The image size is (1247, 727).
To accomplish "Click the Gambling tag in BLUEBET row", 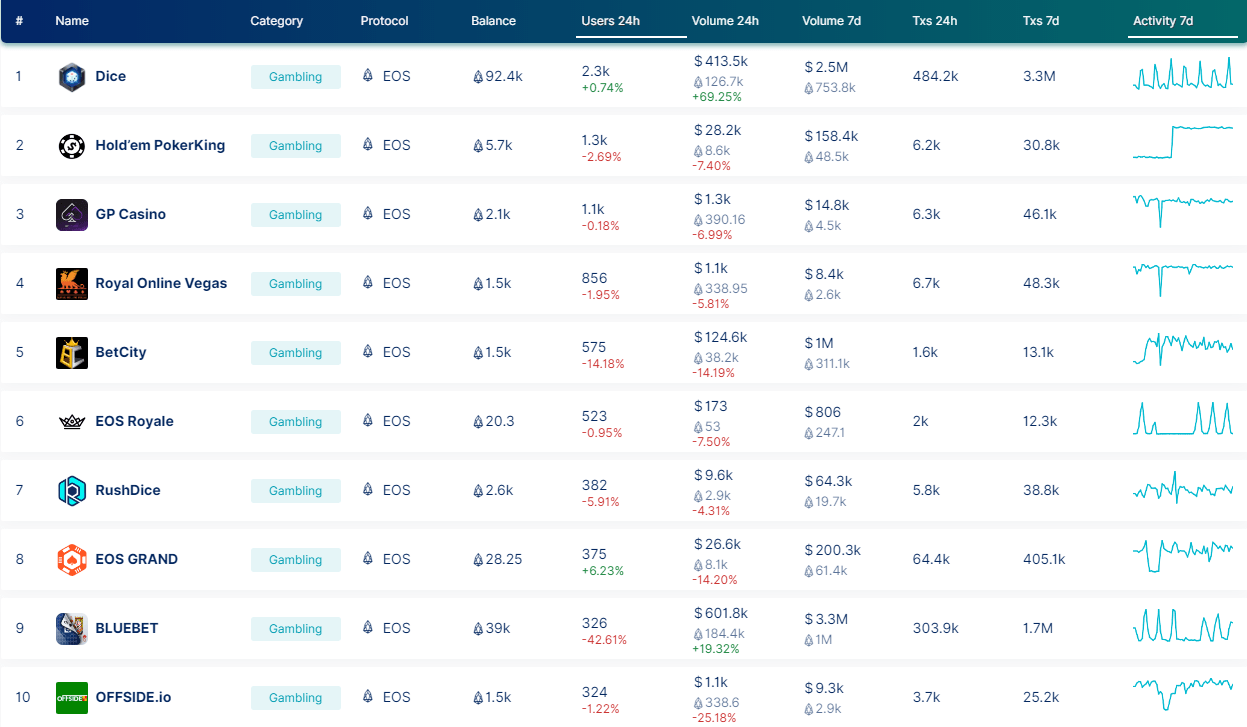I will pyautogui.click(x=295, y=629).
